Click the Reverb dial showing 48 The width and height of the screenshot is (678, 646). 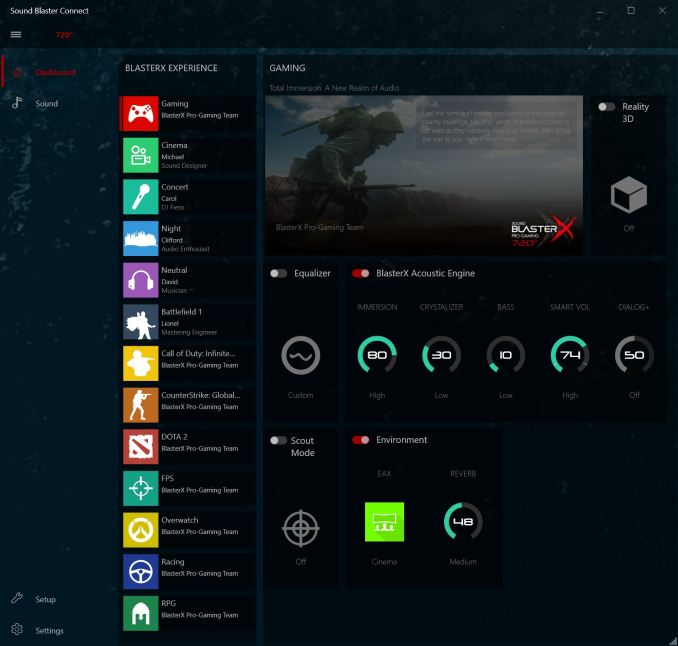(x=463, y=521)
